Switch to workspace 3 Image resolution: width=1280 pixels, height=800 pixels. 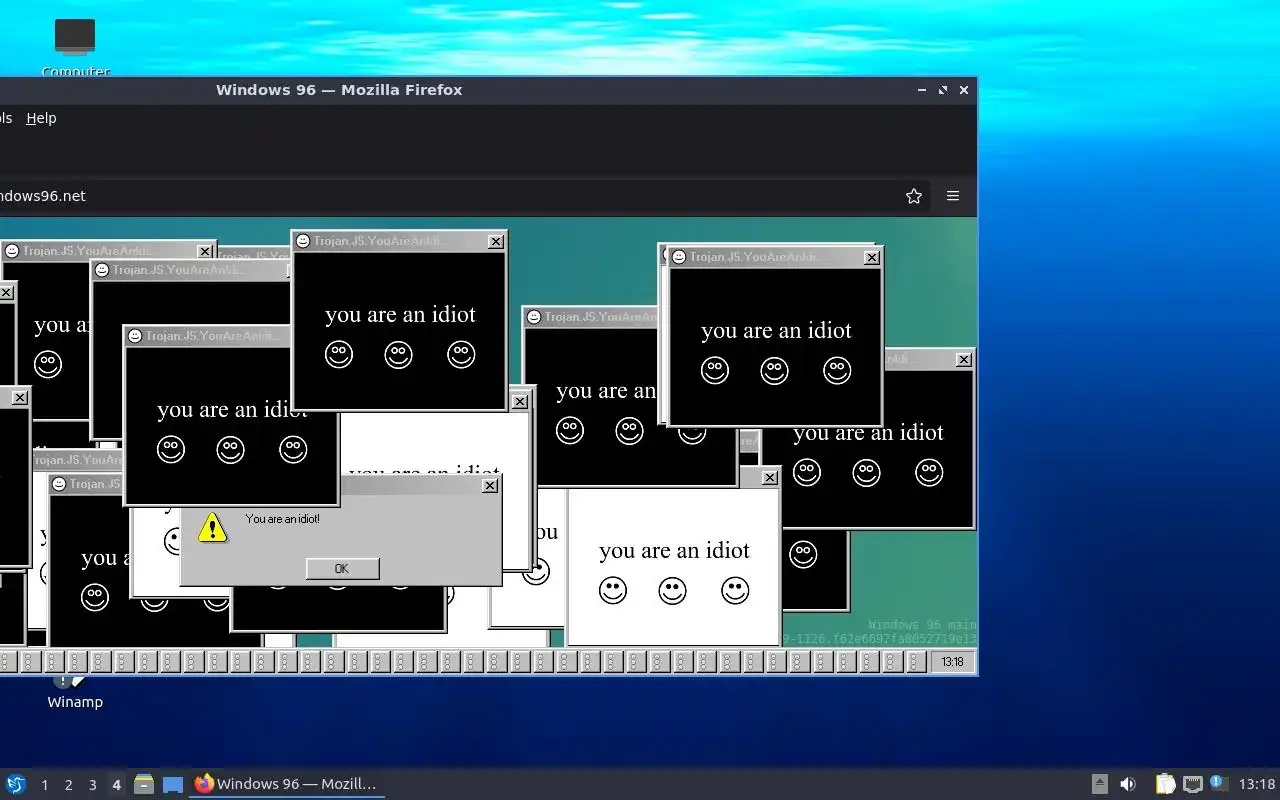coord(92,785)
